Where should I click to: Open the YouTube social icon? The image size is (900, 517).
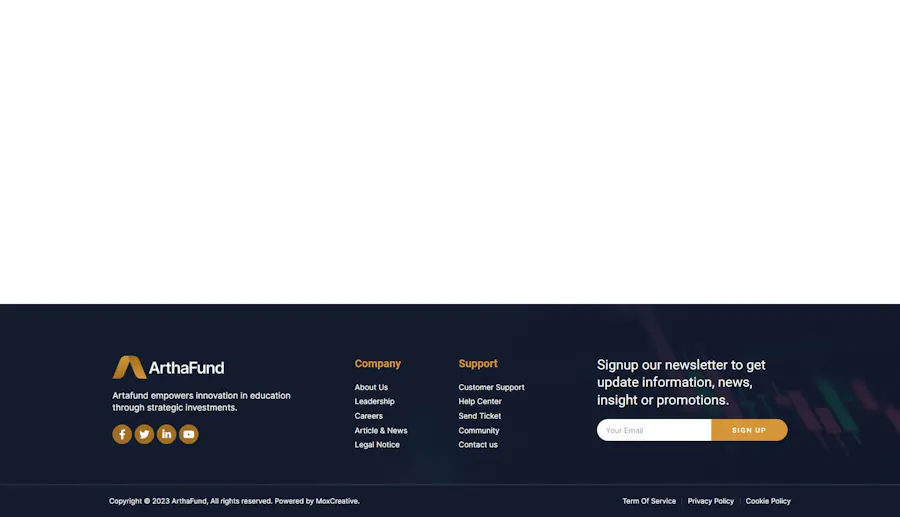pos(189,434)
